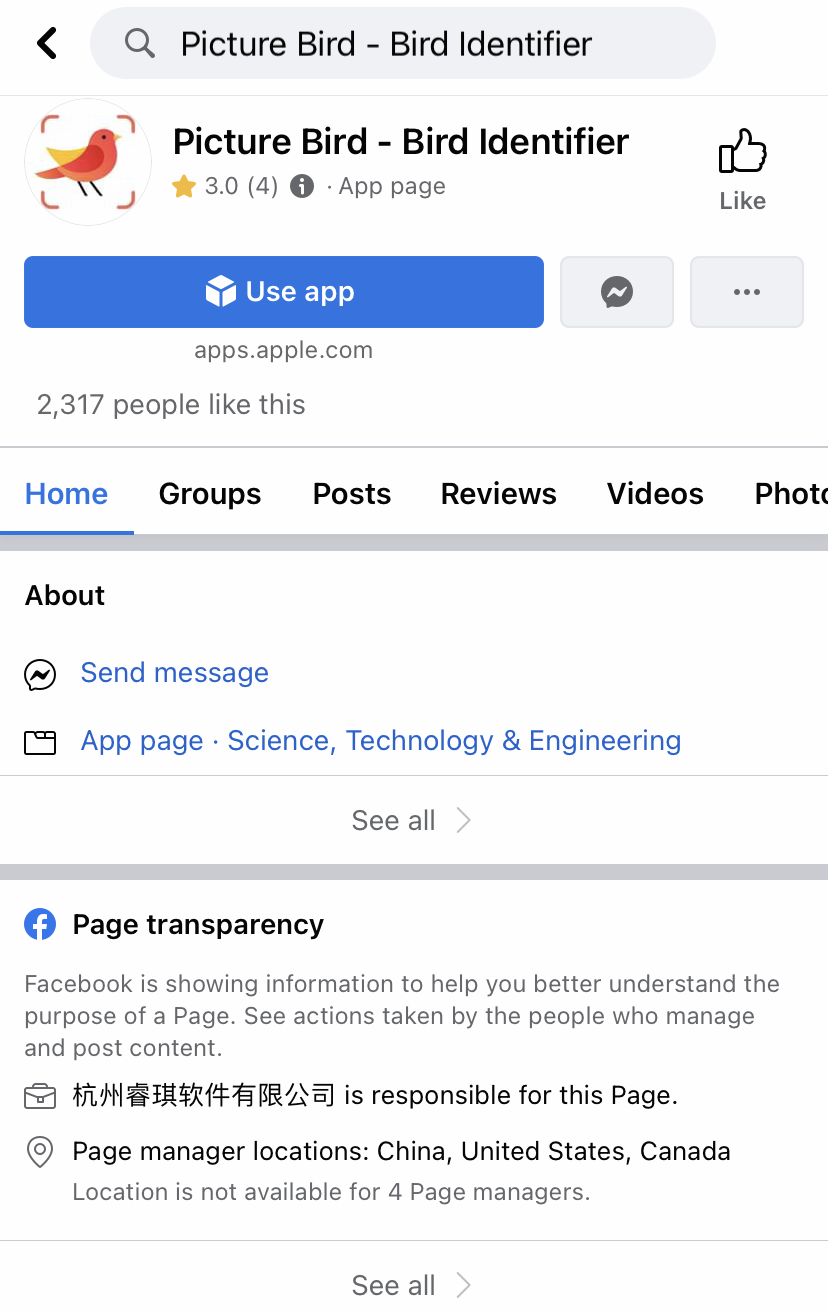The width and height of the screenshot is (828, 1312).
Task: Open the Reviews tab
Action: [499, 494]
